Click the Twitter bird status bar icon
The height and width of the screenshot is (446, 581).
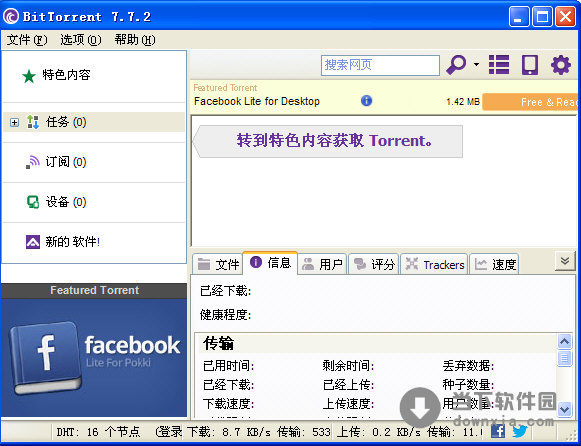(519, 431)
